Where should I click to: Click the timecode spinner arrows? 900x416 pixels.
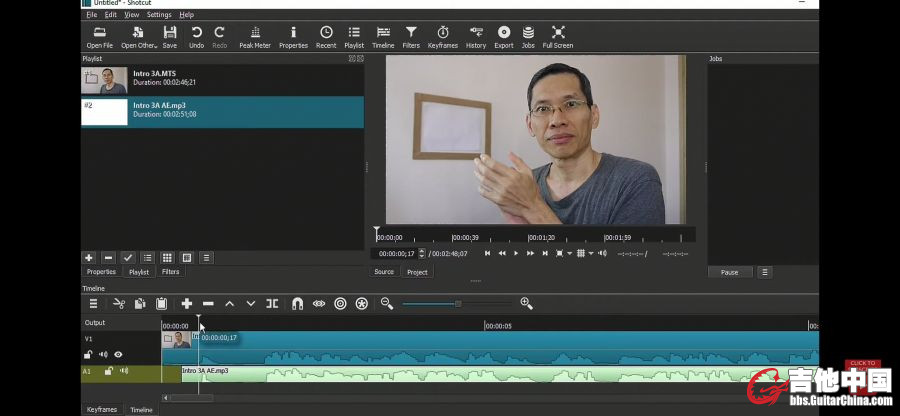422,253
